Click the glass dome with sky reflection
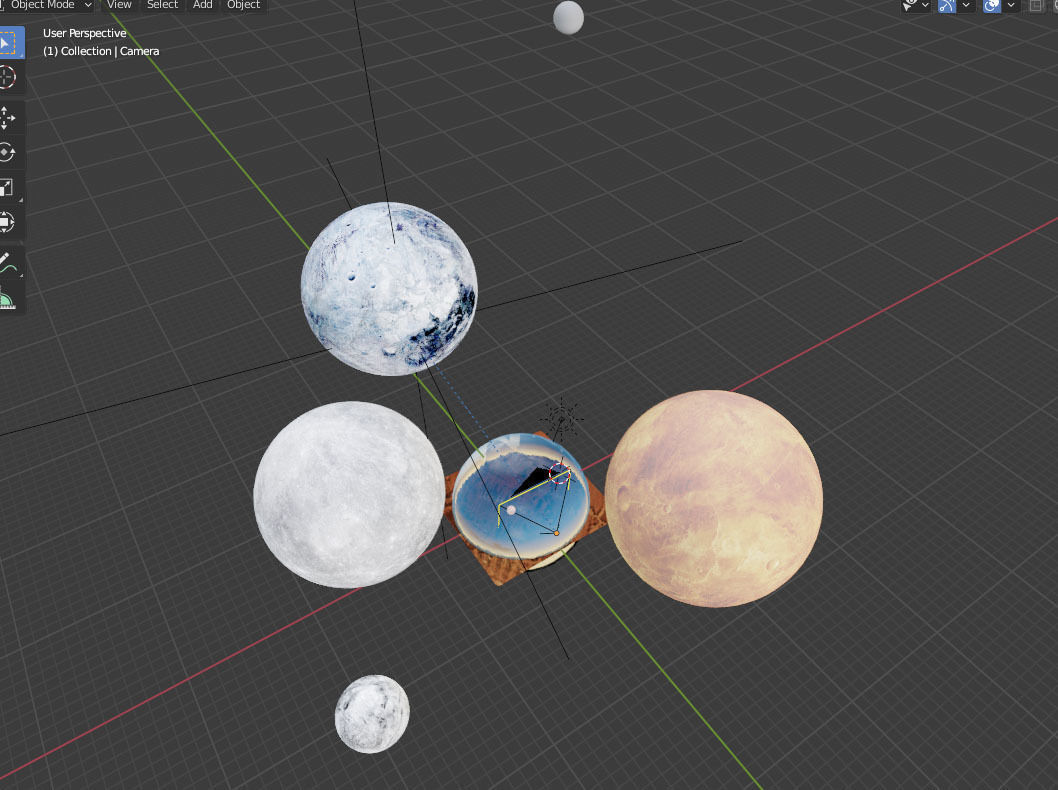Image resolution: width=1058 pixels, height=790 pixels. (x=520, y=497)
